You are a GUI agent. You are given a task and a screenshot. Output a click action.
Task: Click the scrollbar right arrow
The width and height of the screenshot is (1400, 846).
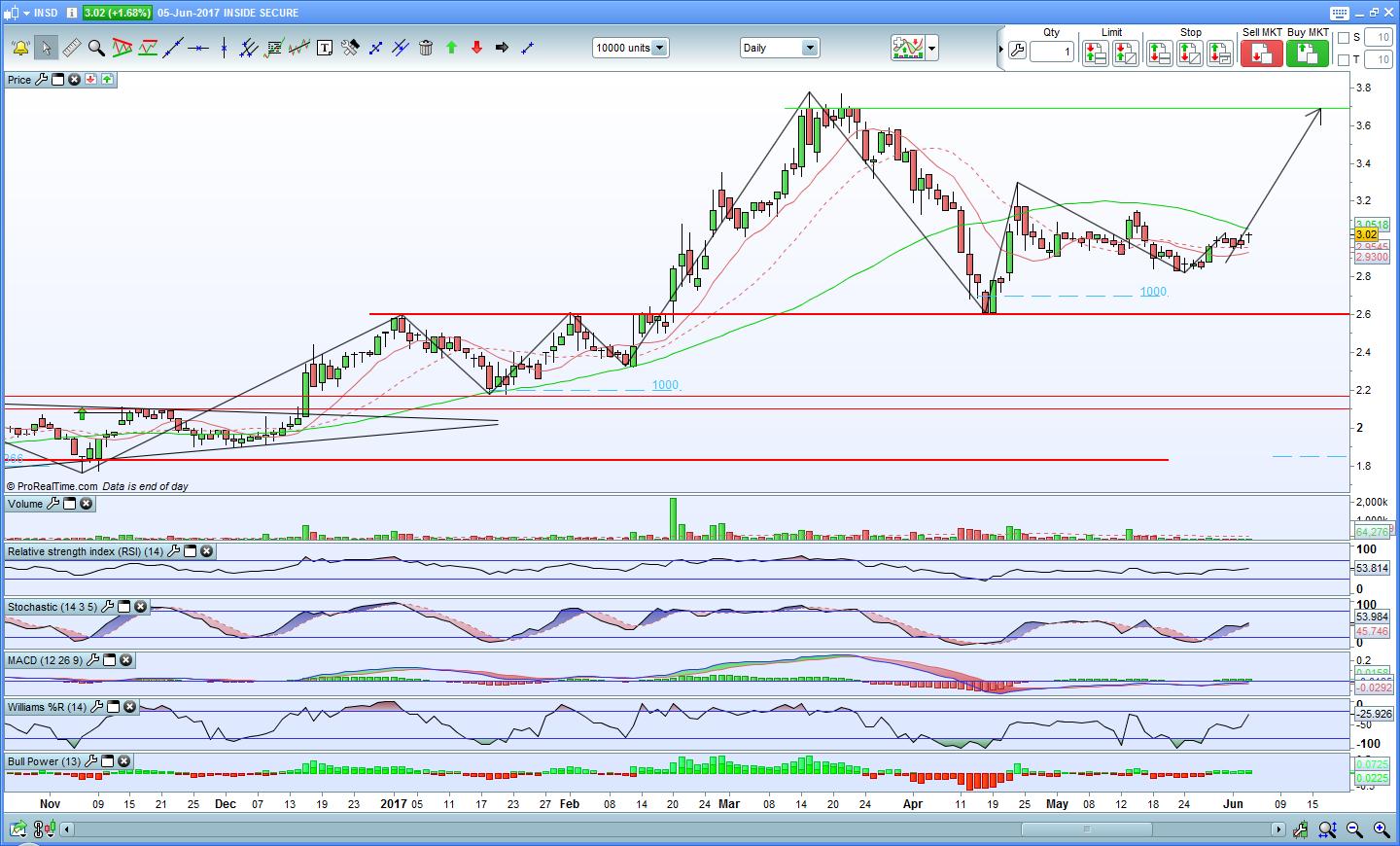(x=1278, y=829)
